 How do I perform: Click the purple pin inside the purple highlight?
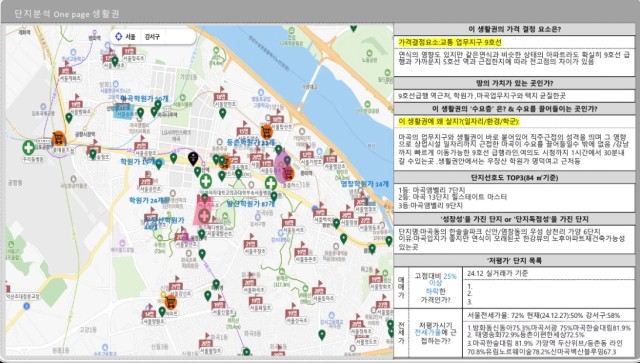point(287,160)
